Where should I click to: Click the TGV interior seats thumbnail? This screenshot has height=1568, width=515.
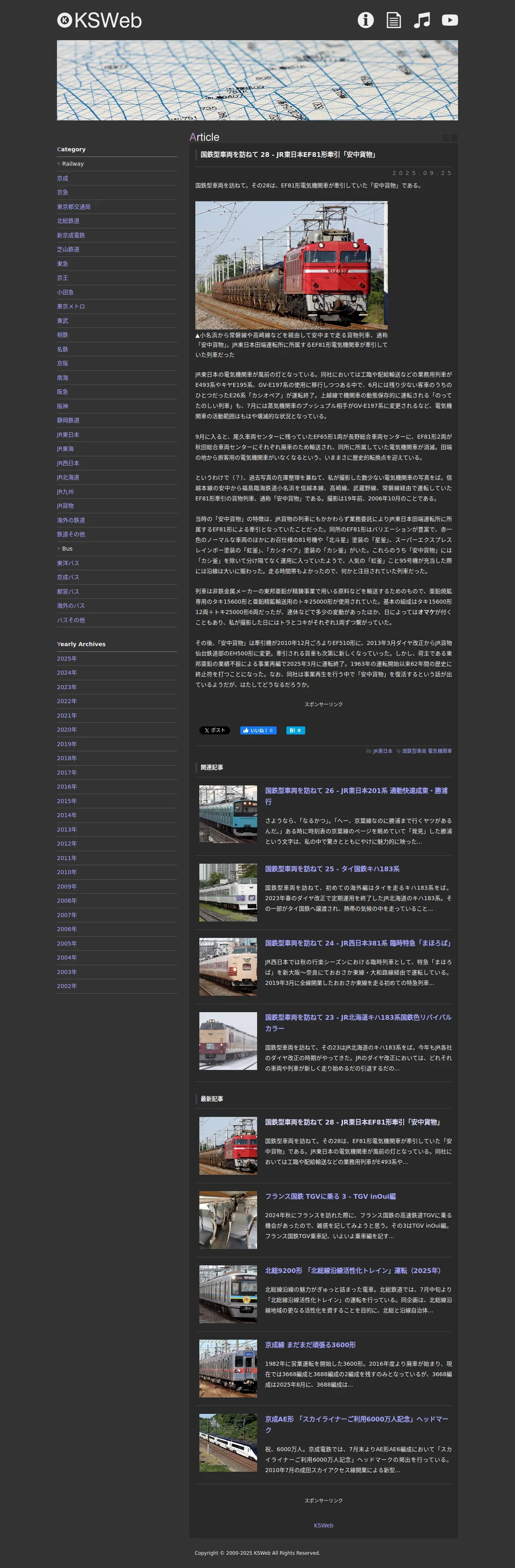228,1220
